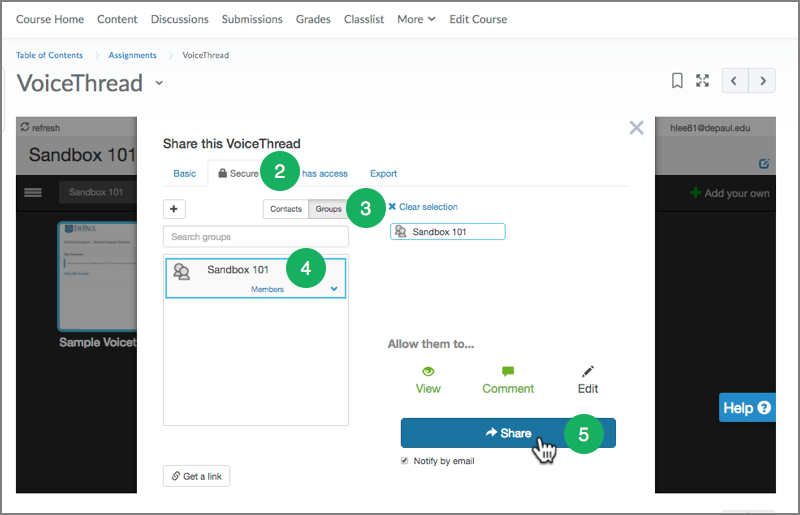Image resolution: width=800 pixels, height=515 pixels.
Task: Go to next content item arrow
Action: [x=762, y=81]
